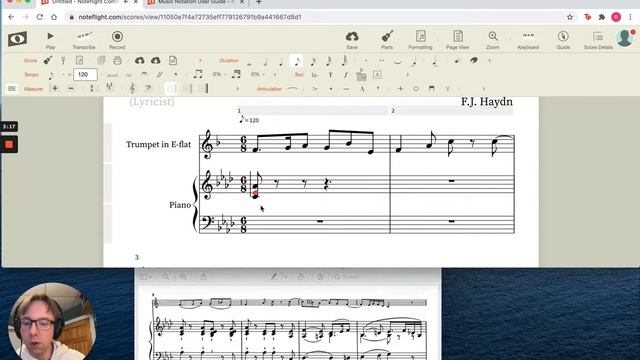Viewport: 640px width, 360px height.
Task: Expand the Articulation toolbar row arrow
Action: pos(484,89)
